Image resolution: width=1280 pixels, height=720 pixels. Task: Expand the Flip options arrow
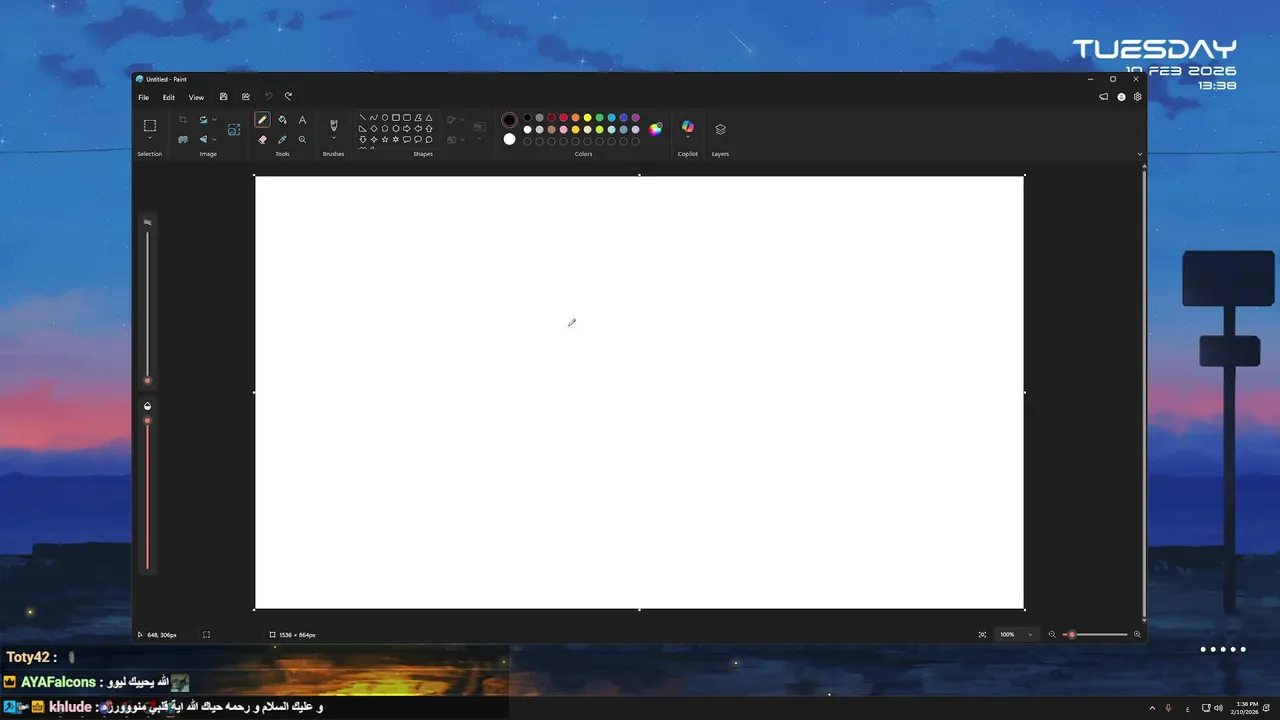tap(215, 139)
